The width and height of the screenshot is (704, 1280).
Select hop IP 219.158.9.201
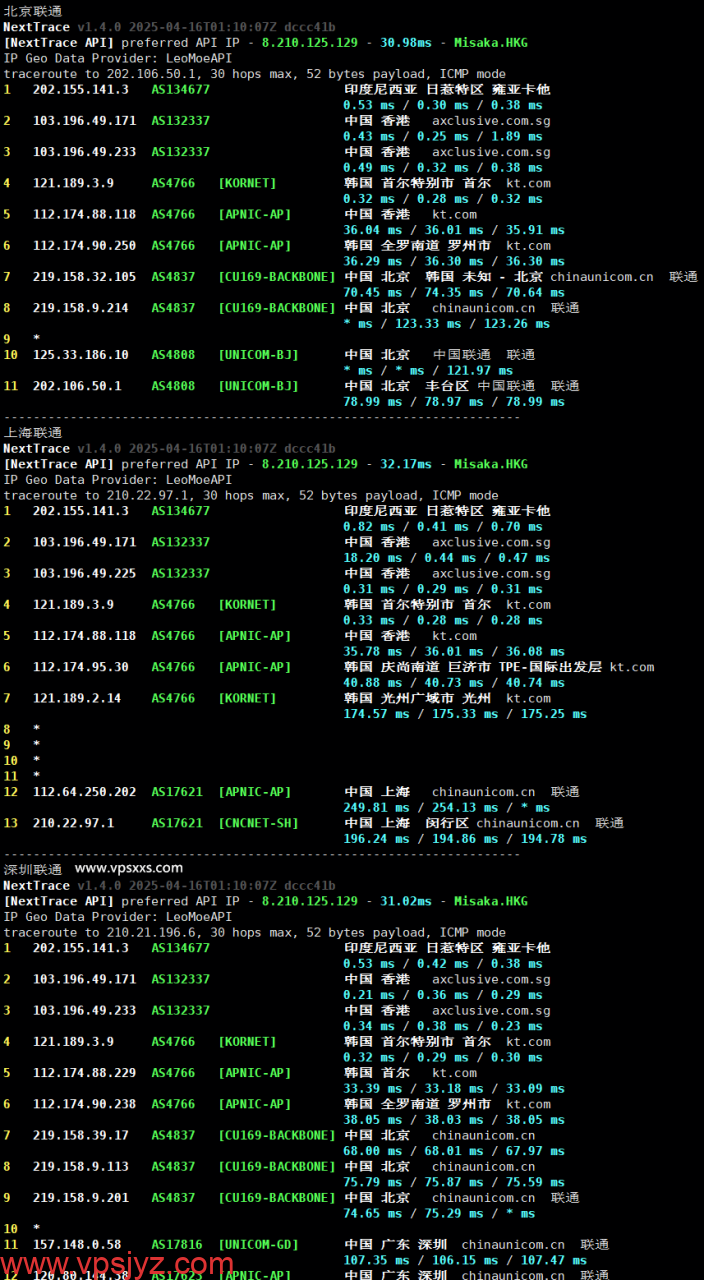(x=81, y=1197)
